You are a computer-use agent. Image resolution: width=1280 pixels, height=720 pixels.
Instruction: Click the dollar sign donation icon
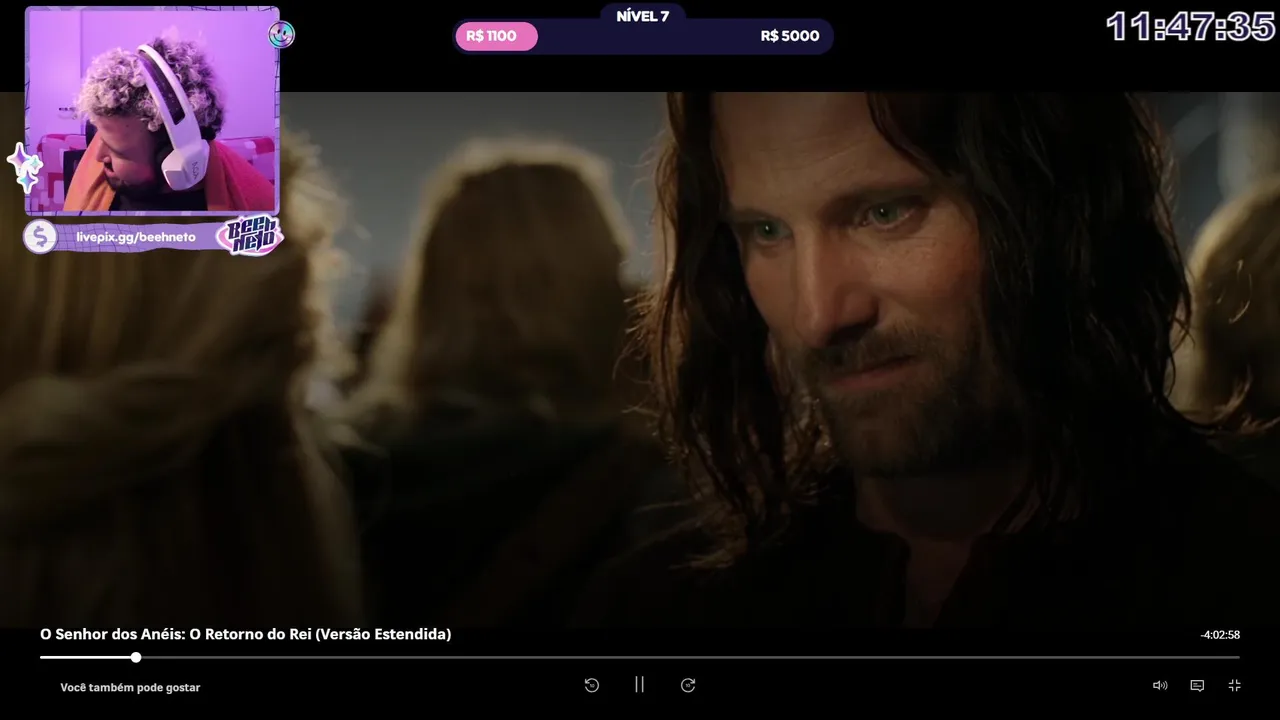39,237
